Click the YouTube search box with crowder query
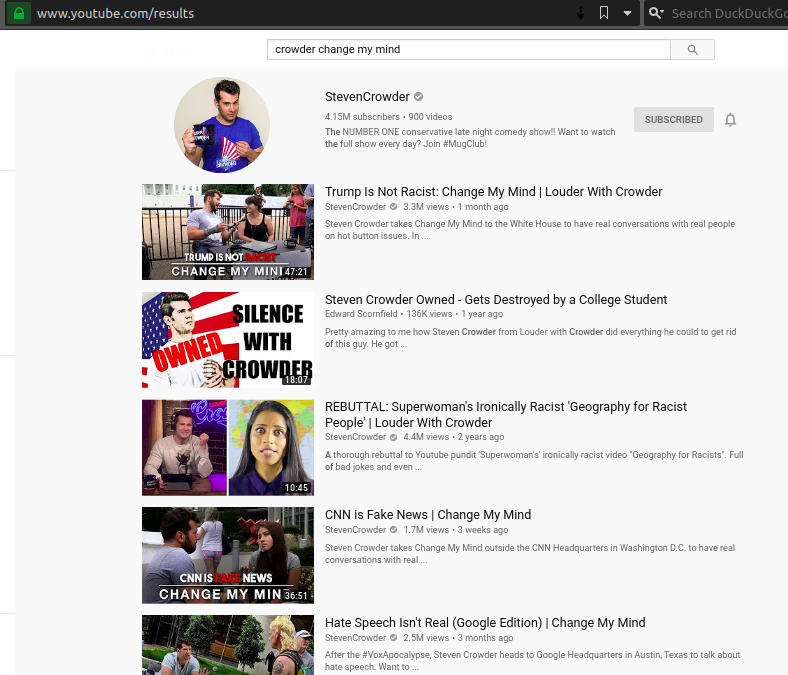This screenshot has width=788, height=675. click(x=468, y=50)
